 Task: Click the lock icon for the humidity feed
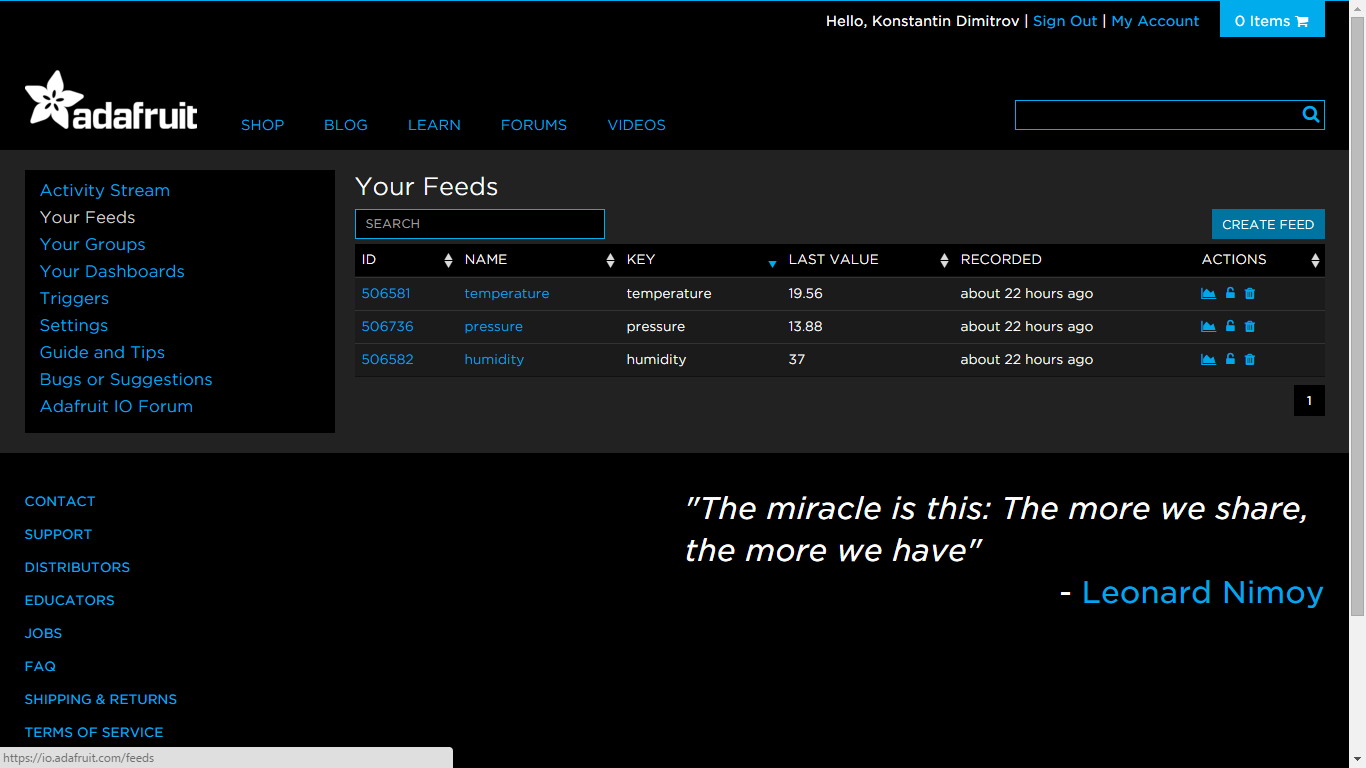(1229, 359)
